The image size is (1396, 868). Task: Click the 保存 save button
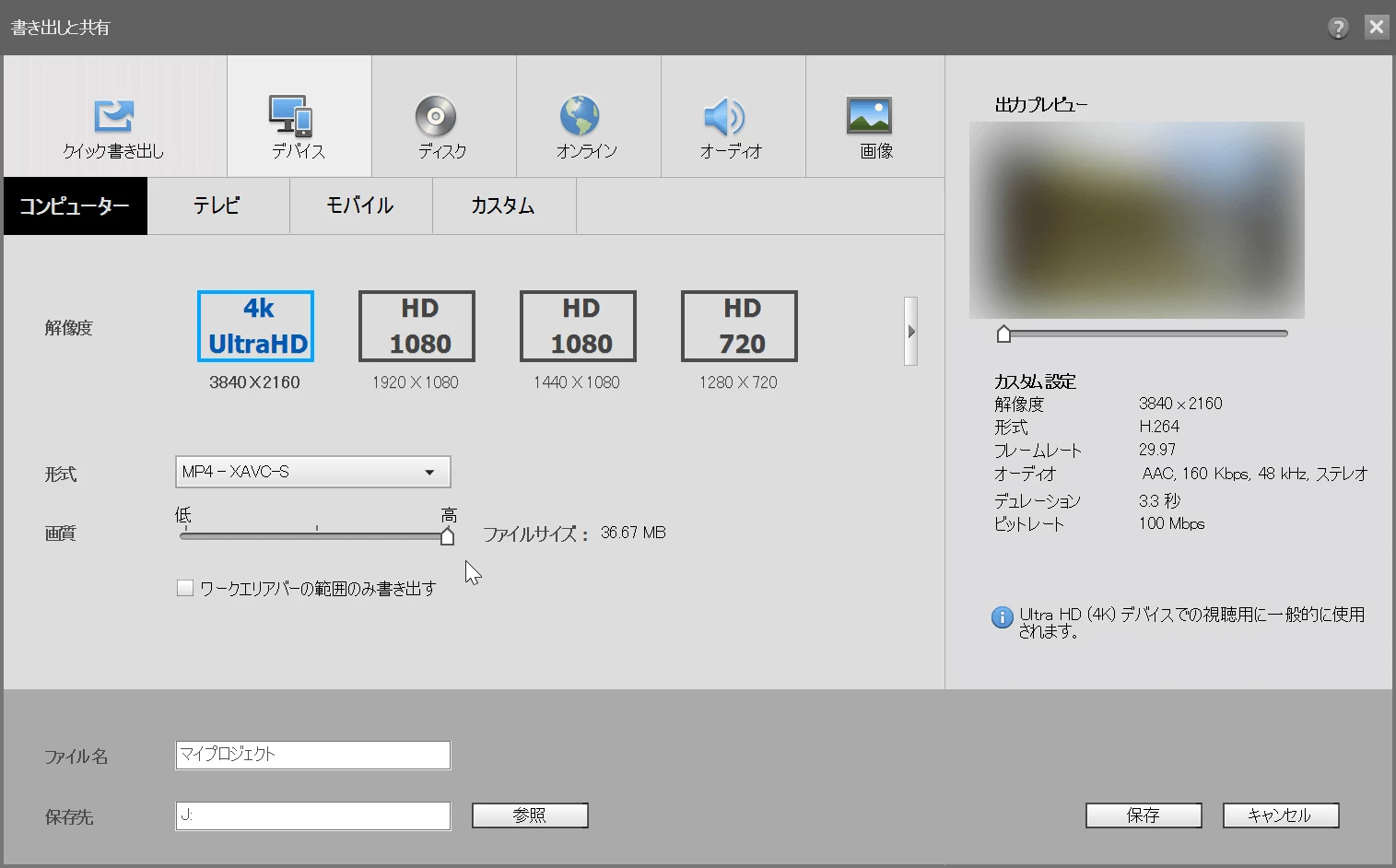[1144, 815]
